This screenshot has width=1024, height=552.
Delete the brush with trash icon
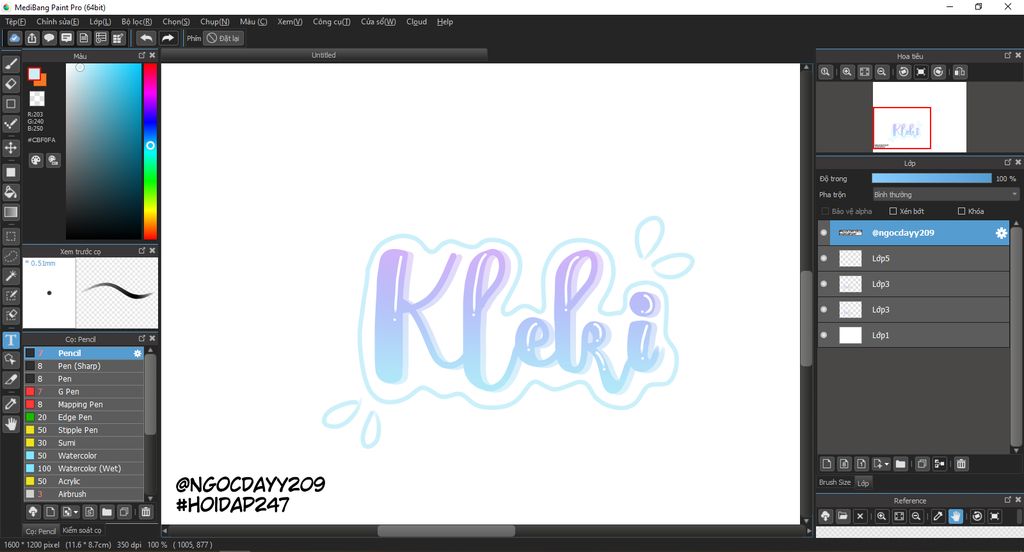pyautogui.click(x=146, y=512)
